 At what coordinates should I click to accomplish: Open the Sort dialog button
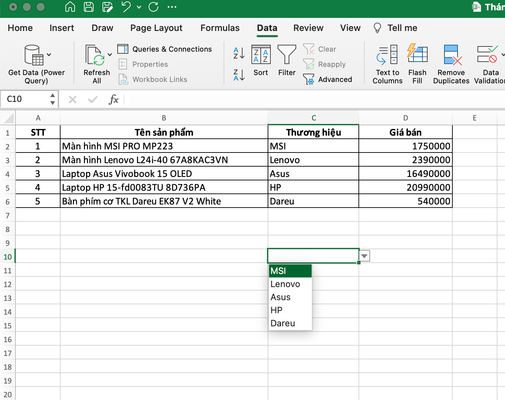pos(261,60)
